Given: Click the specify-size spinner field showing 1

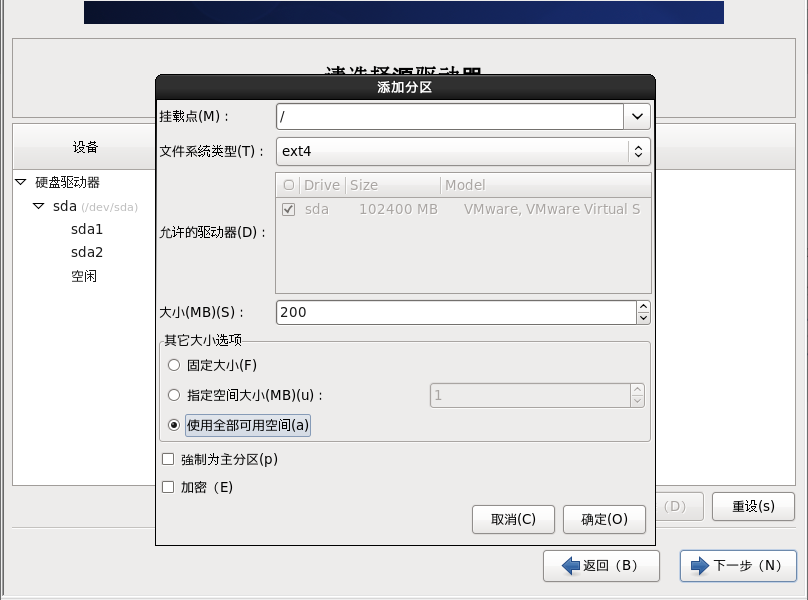Looking at the screenshot, I should (x=530, y=395).
